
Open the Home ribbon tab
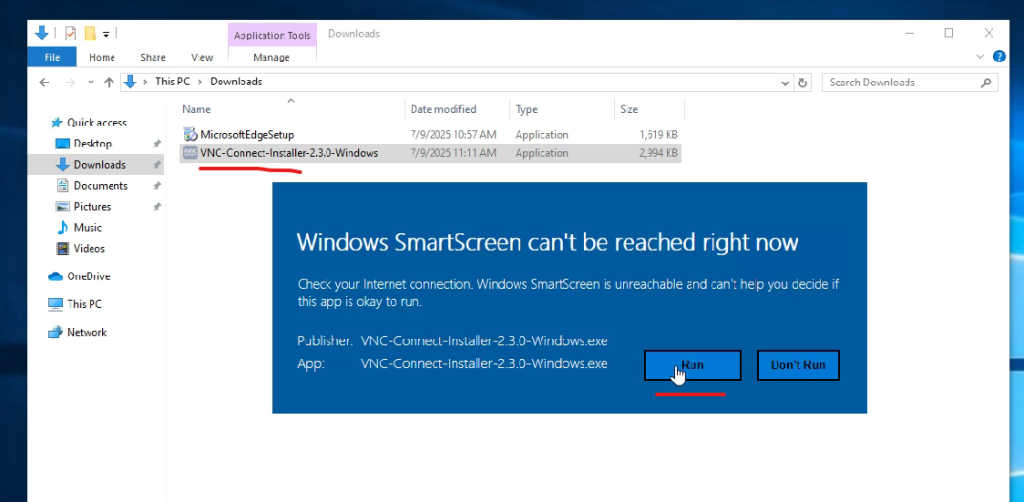pyautogui.click(x=102, y=57)
